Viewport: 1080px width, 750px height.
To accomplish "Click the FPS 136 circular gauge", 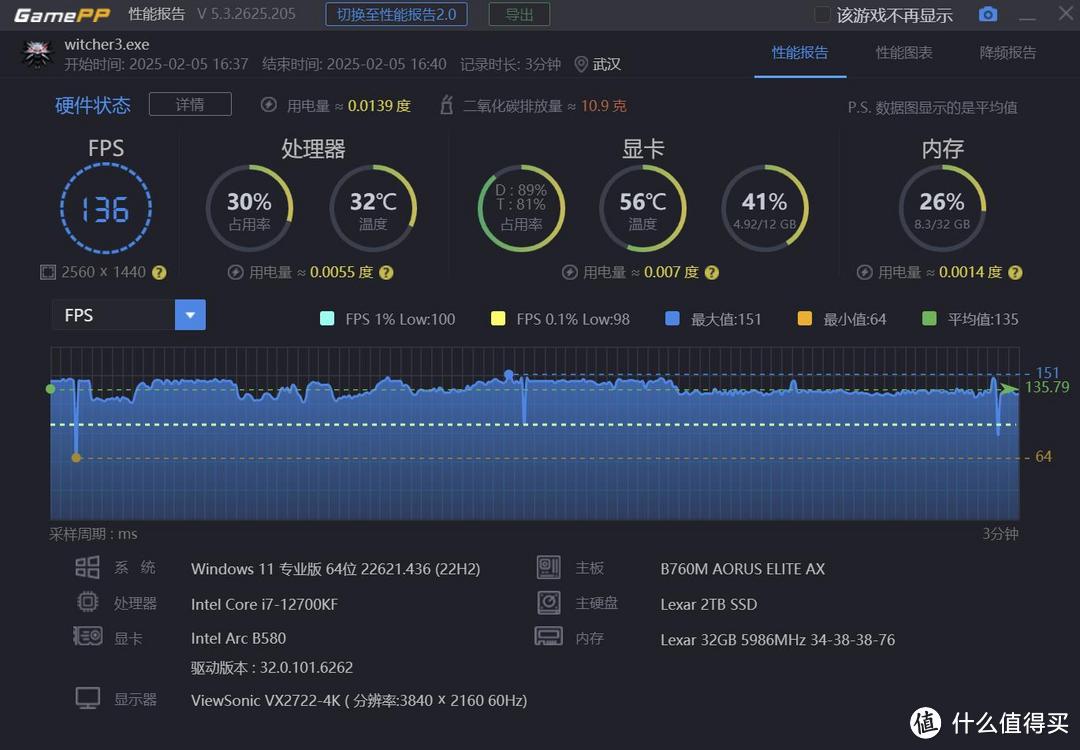I will click(106, 209).
